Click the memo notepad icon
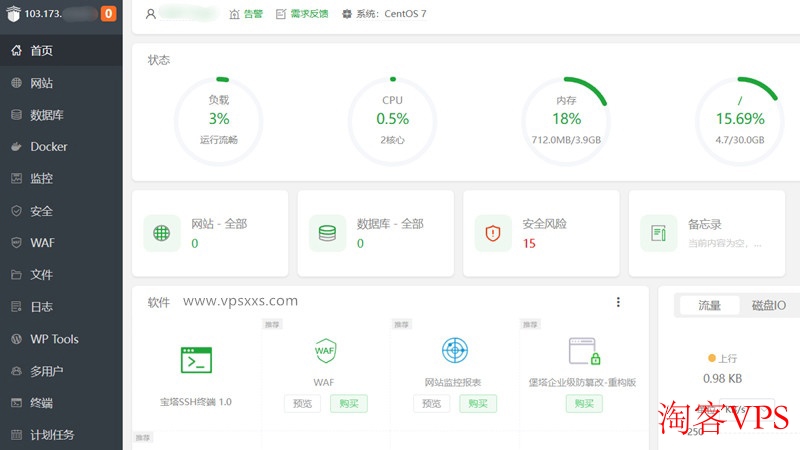 [659, 233]
